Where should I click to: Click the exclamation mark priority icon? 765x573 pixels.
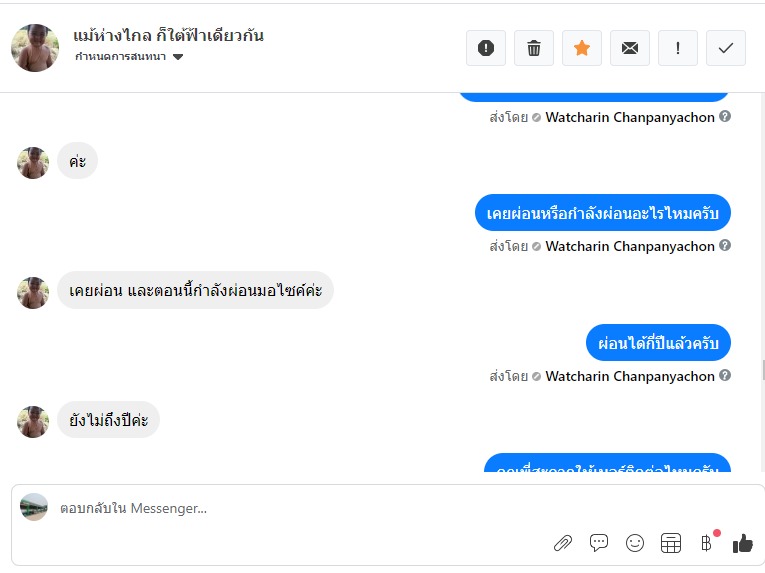(x=678, y=48)
